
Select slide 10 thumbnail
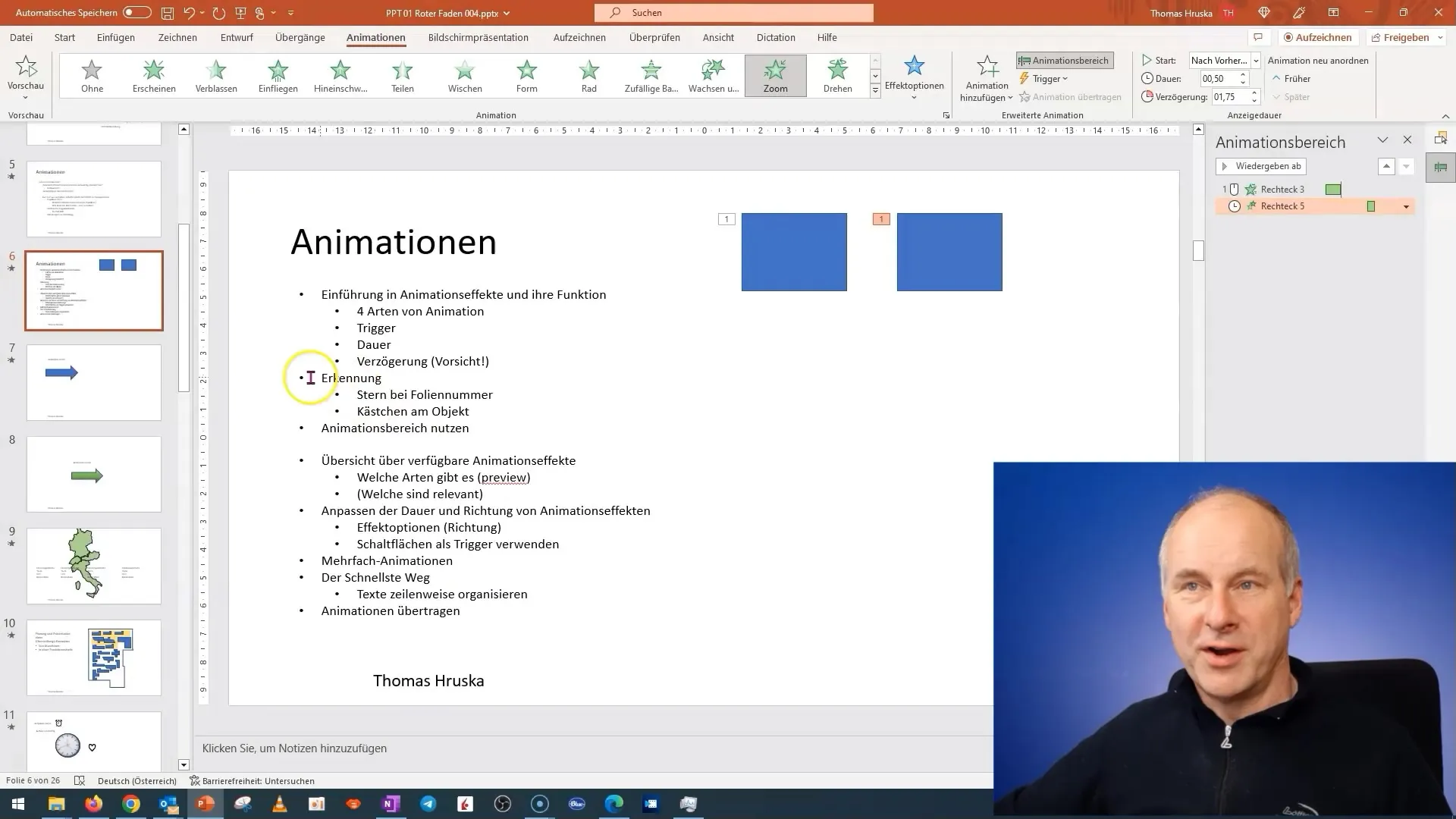pos(94,657)
